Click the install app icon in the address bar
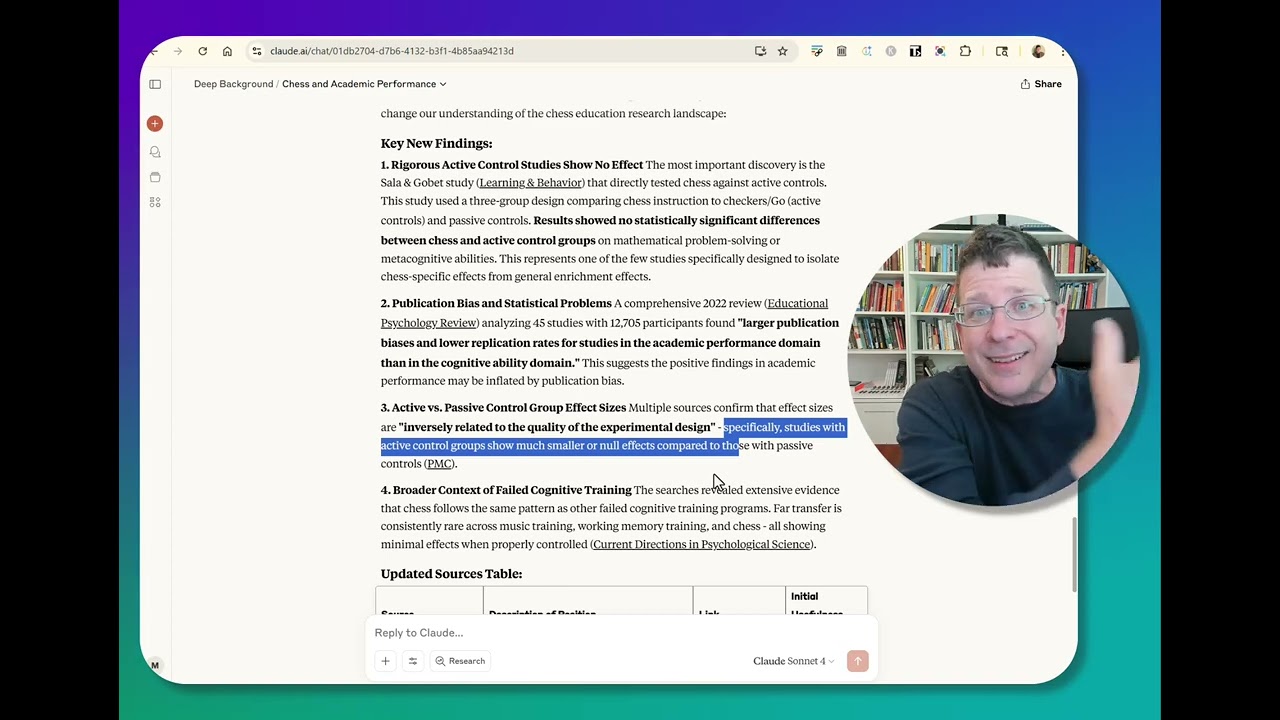Viewport: 1280px width, 720px height. coord(761,51)
